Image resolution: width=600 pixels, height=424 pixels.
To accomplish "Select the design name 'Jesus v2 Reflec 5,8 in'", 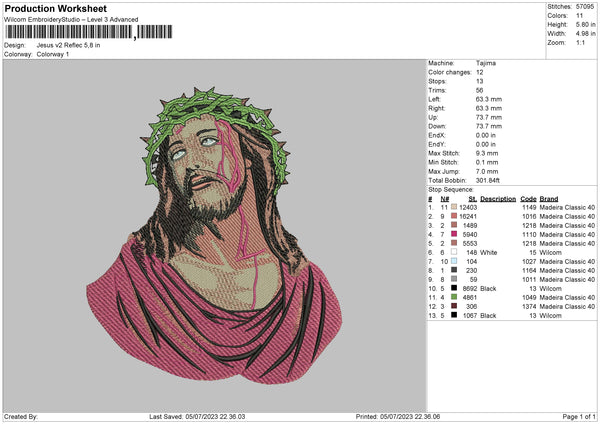I will (x=68, y=45).
